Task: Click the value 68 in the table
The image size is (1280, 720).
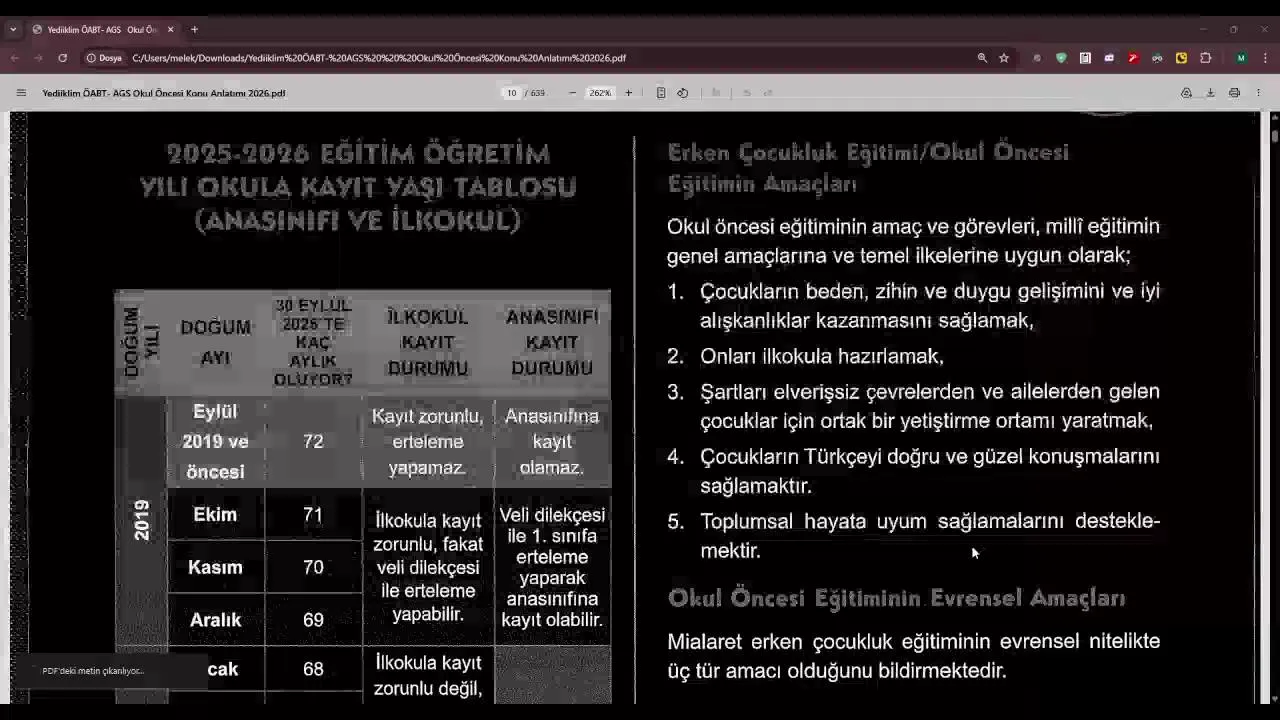Action: tap(313, 669)
